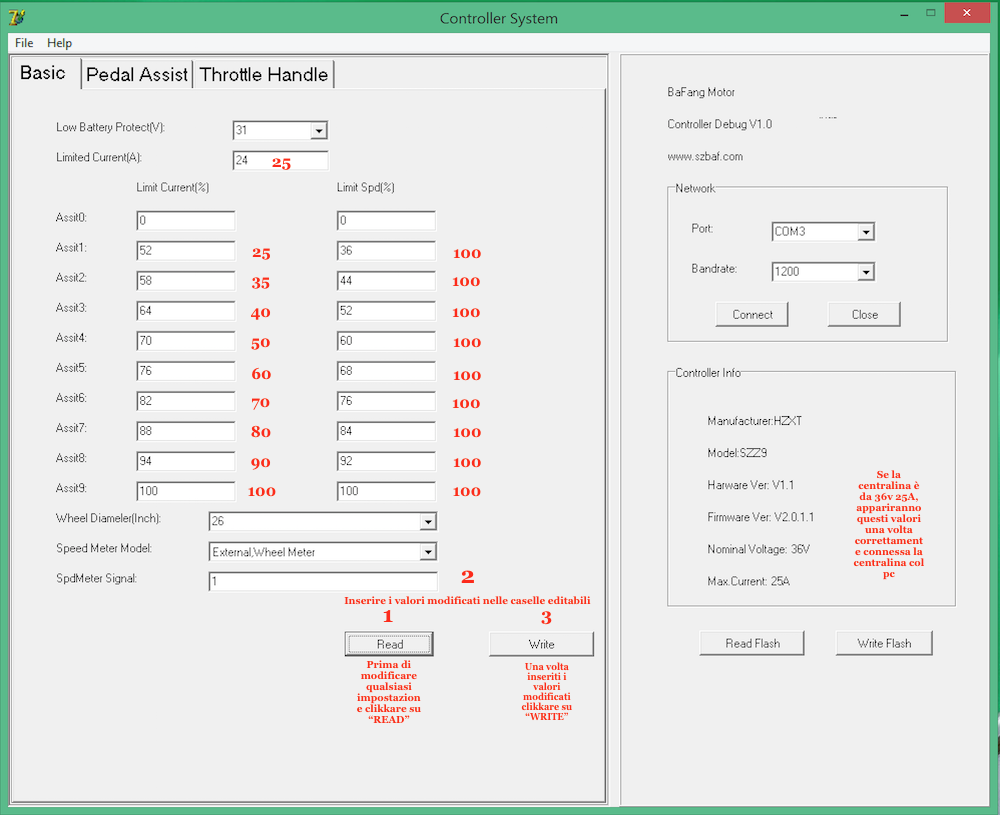Switch to the Basic tab

[43, 73]
